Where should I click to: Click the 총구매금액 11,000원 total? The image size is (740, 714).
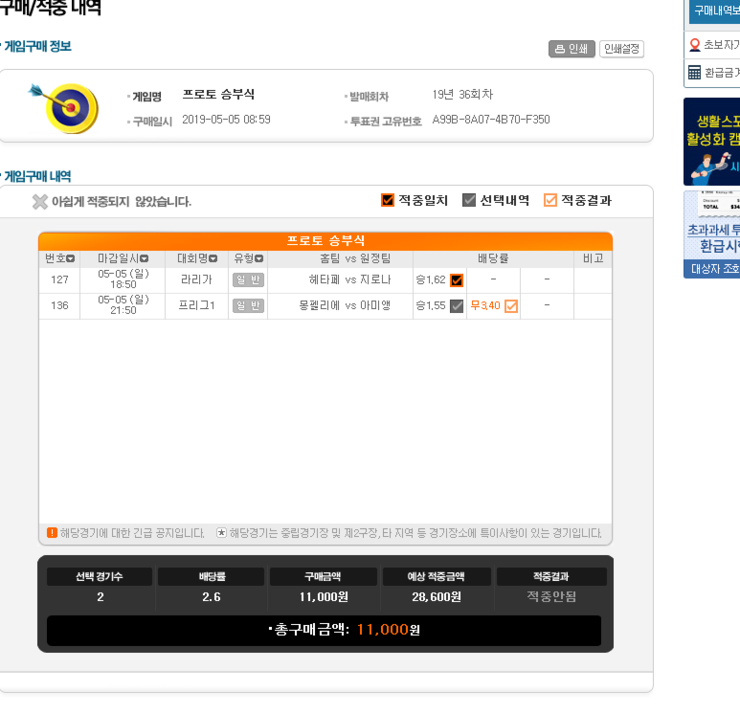345,630
